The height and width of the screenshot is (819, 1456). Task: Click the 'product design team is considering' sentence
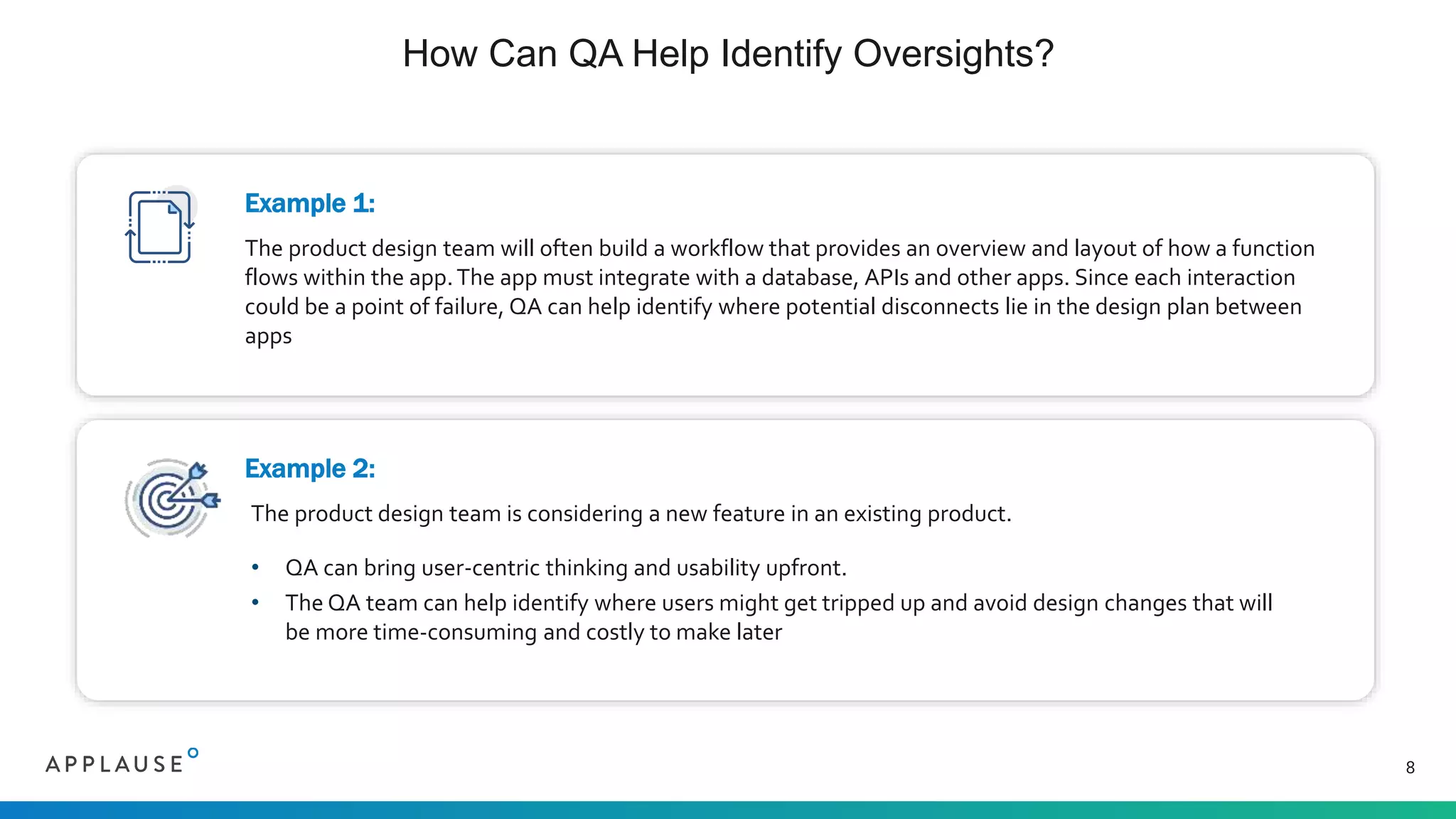[x=631, y=513]
